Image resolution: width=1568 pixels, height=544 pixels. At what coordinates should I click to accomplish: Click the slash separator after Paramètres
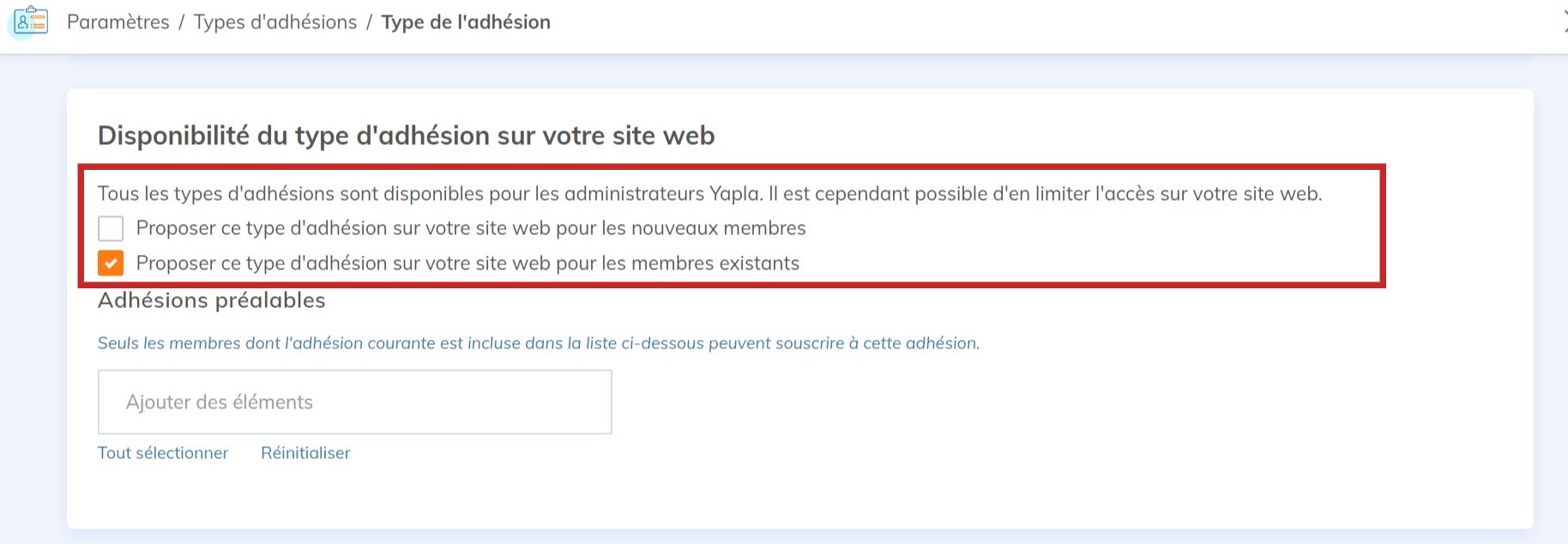pyautogui.click(x=182, y=22)
